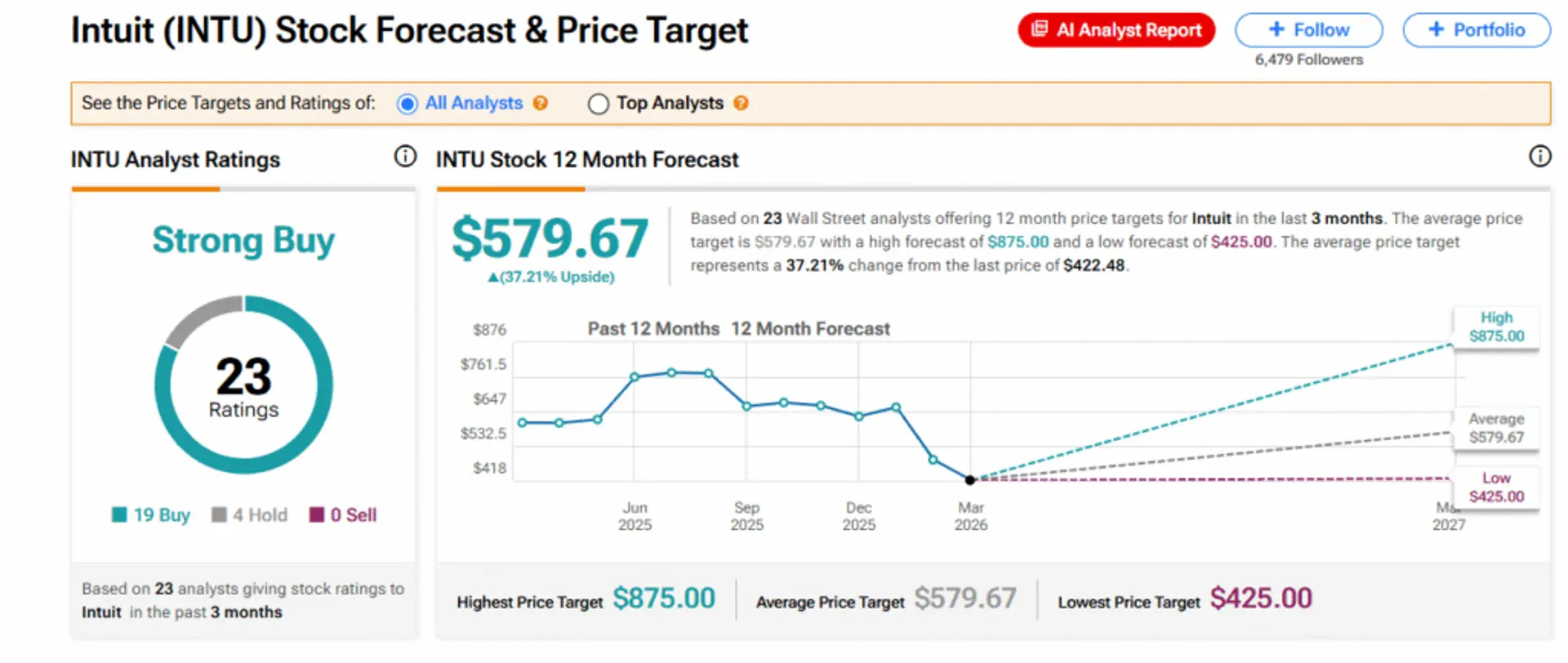This screenshot has width=1568, height=663.
Task: Click the info icon beside INTU Analyst Ratings
Action: [405, 157]
